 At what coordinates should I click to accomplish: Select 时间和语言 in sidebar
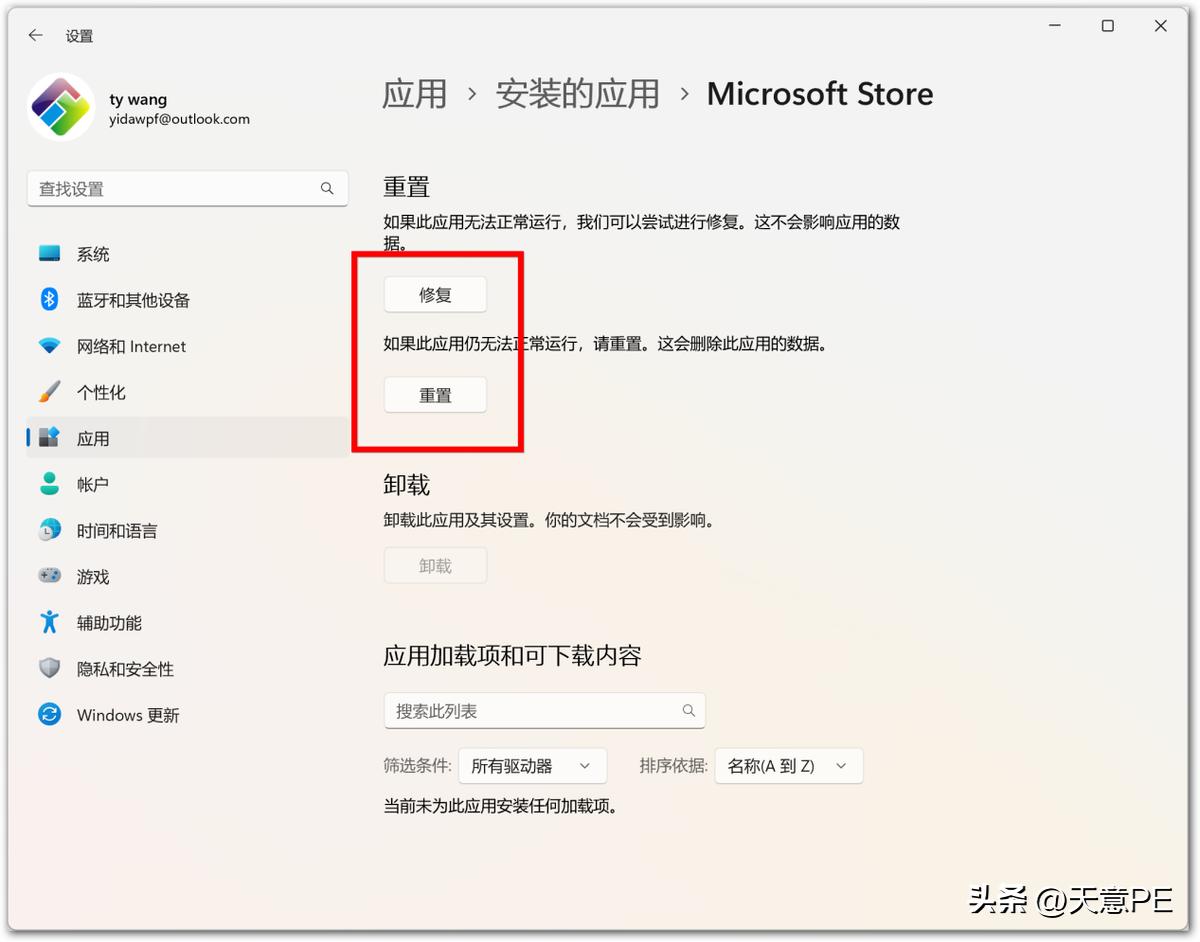119,530
